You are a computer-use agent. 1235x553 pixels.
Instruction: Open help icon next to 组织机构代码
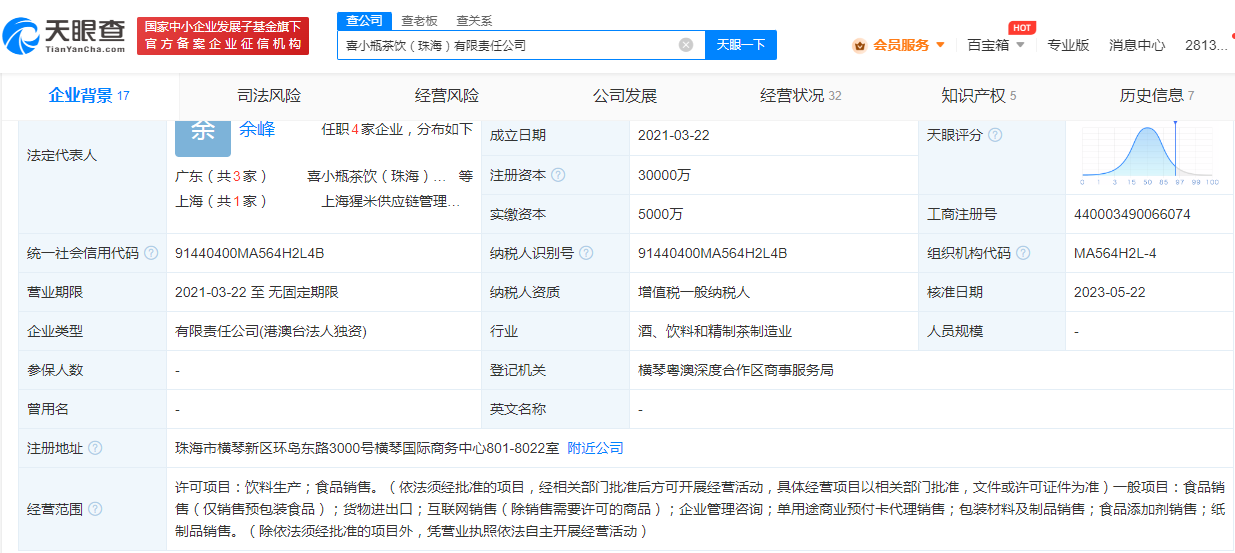click(1023, 254)
